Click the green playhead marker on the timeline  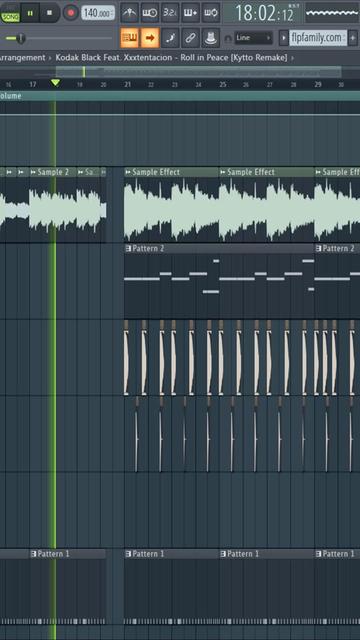[x=56, y=83]
